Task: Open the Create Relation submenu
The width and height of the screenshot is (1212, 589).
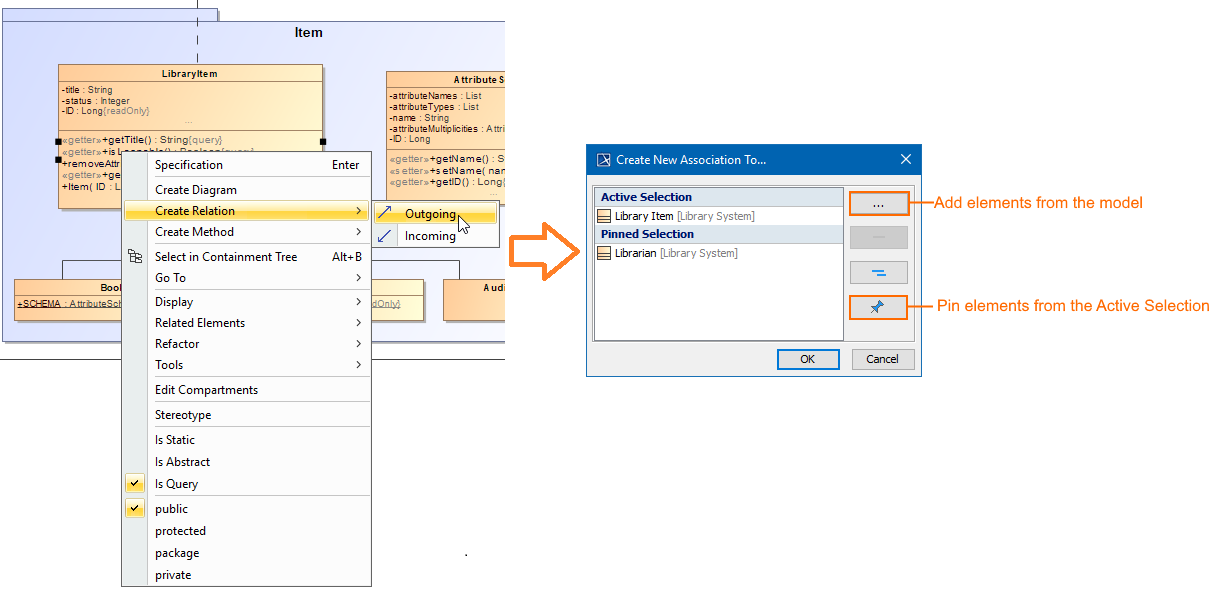Action: pos(246,211)
